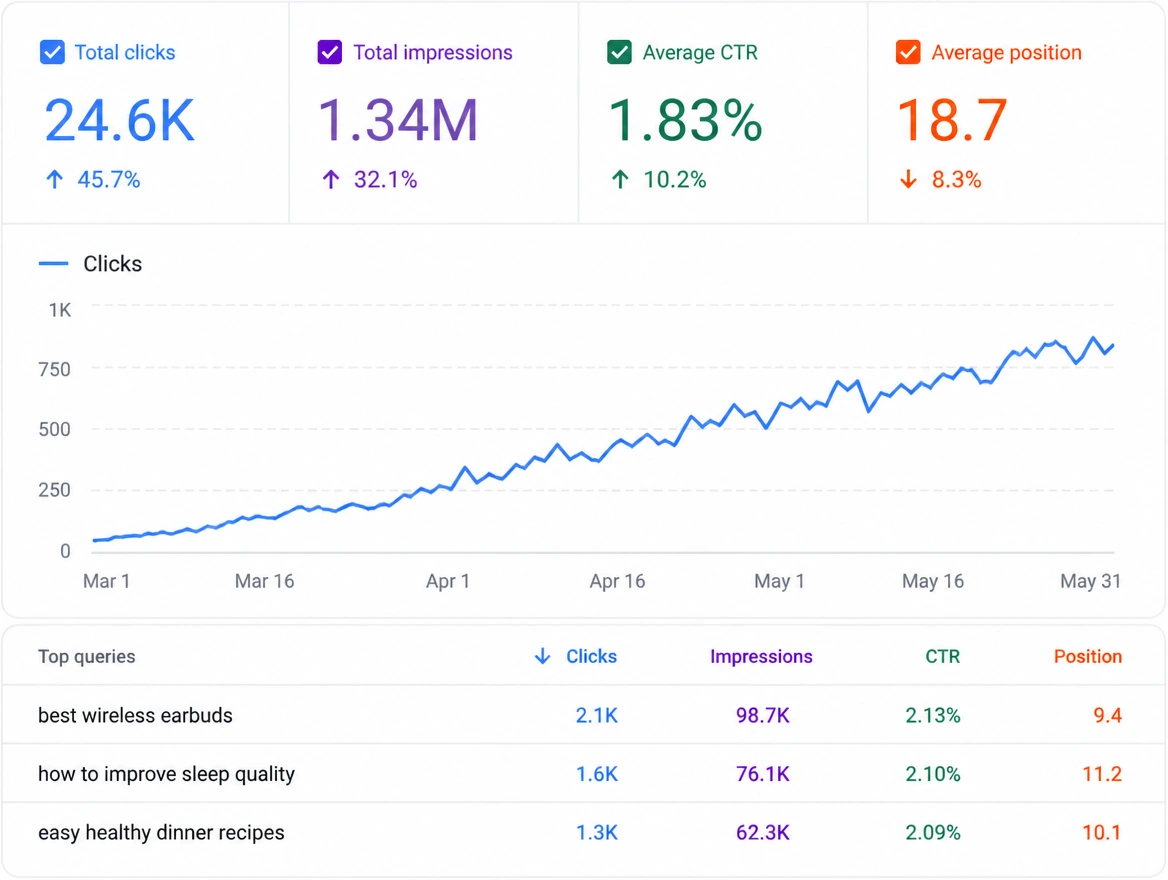Click the up arrow beside 45.7%

[54, 180]
